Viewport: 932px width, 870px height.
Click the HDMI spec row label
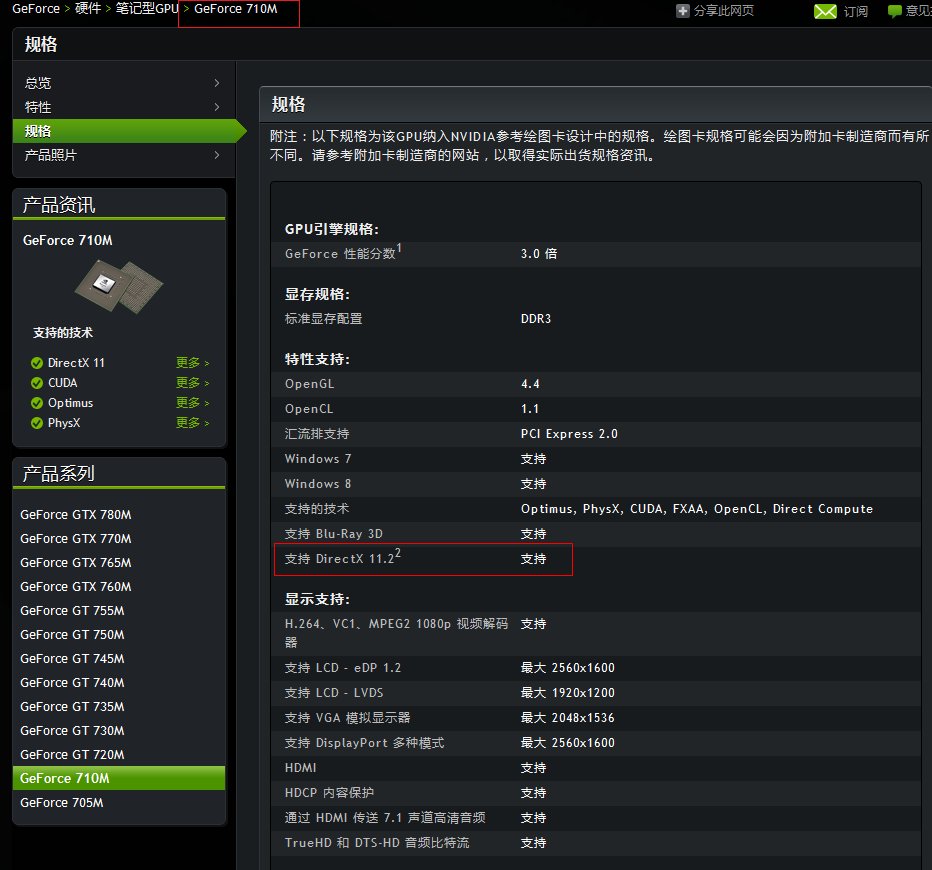click(300, 768)
